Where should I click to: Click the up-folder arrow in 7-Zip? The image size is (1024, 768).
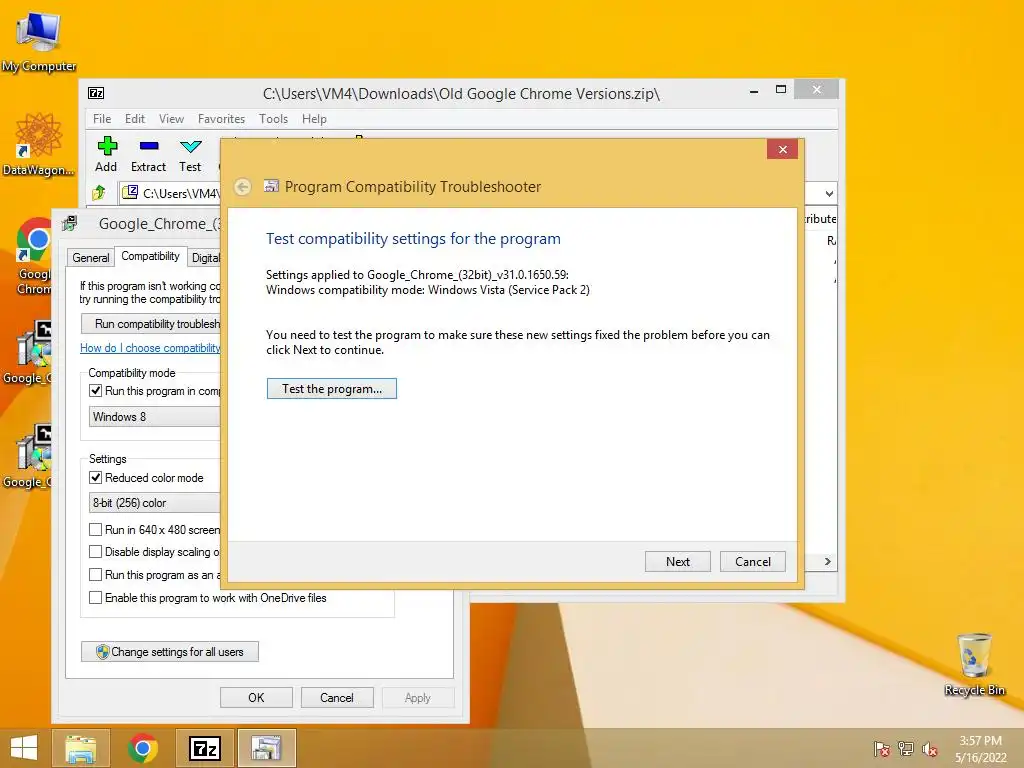click(99, 193)
